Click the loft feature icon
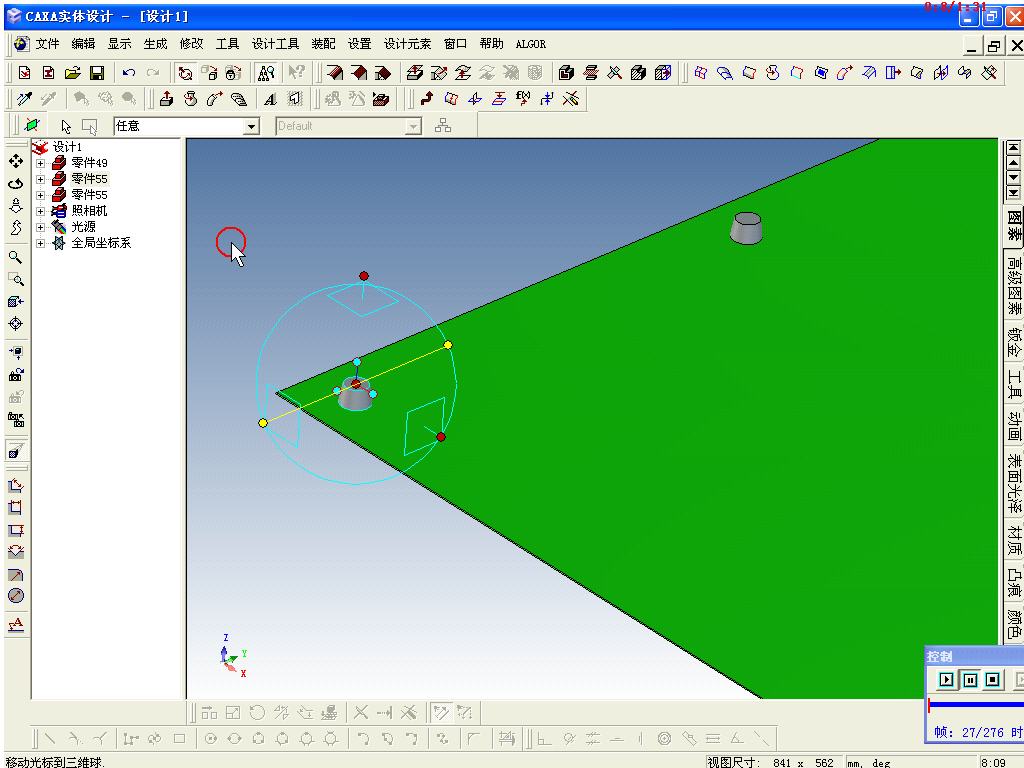1024x768 pixels. pyautogui.click(x=239, y=99)
